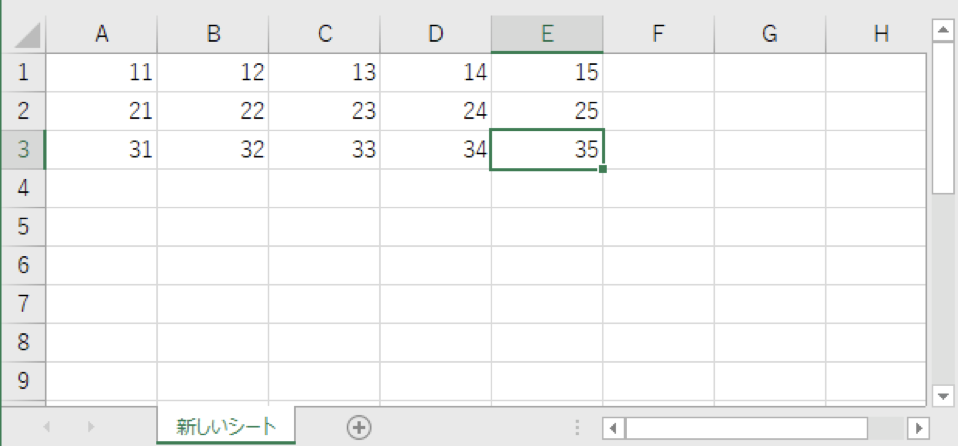Click empty cell A4
The width and height of the screenshot is (958, 446).
(101, 188)
